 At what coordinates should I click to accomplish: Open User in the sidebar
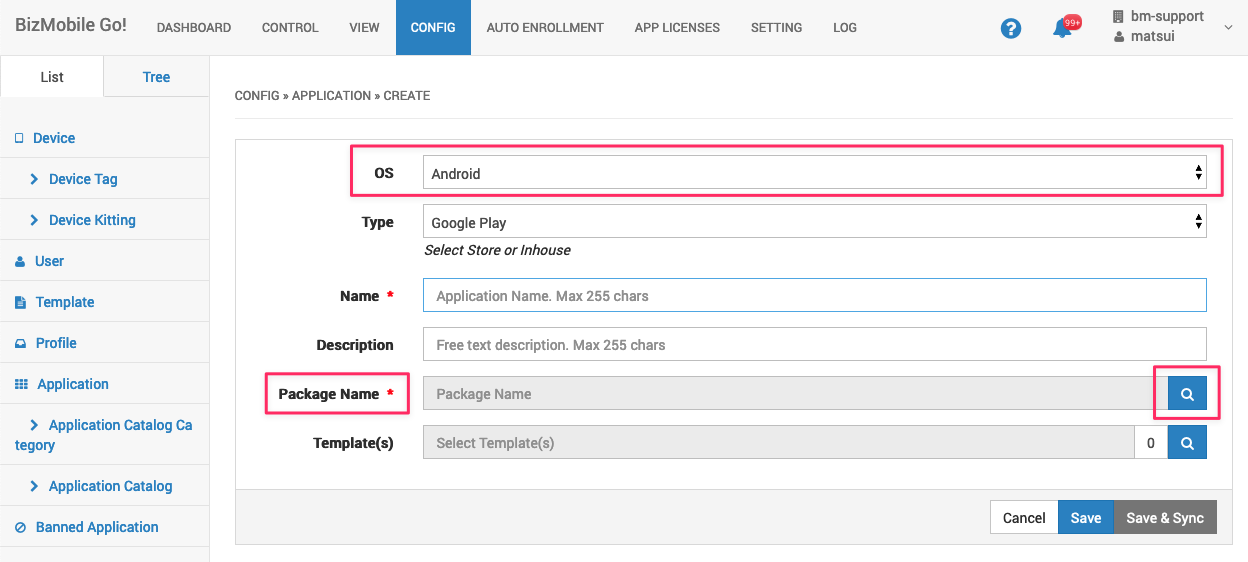[49, 261]
